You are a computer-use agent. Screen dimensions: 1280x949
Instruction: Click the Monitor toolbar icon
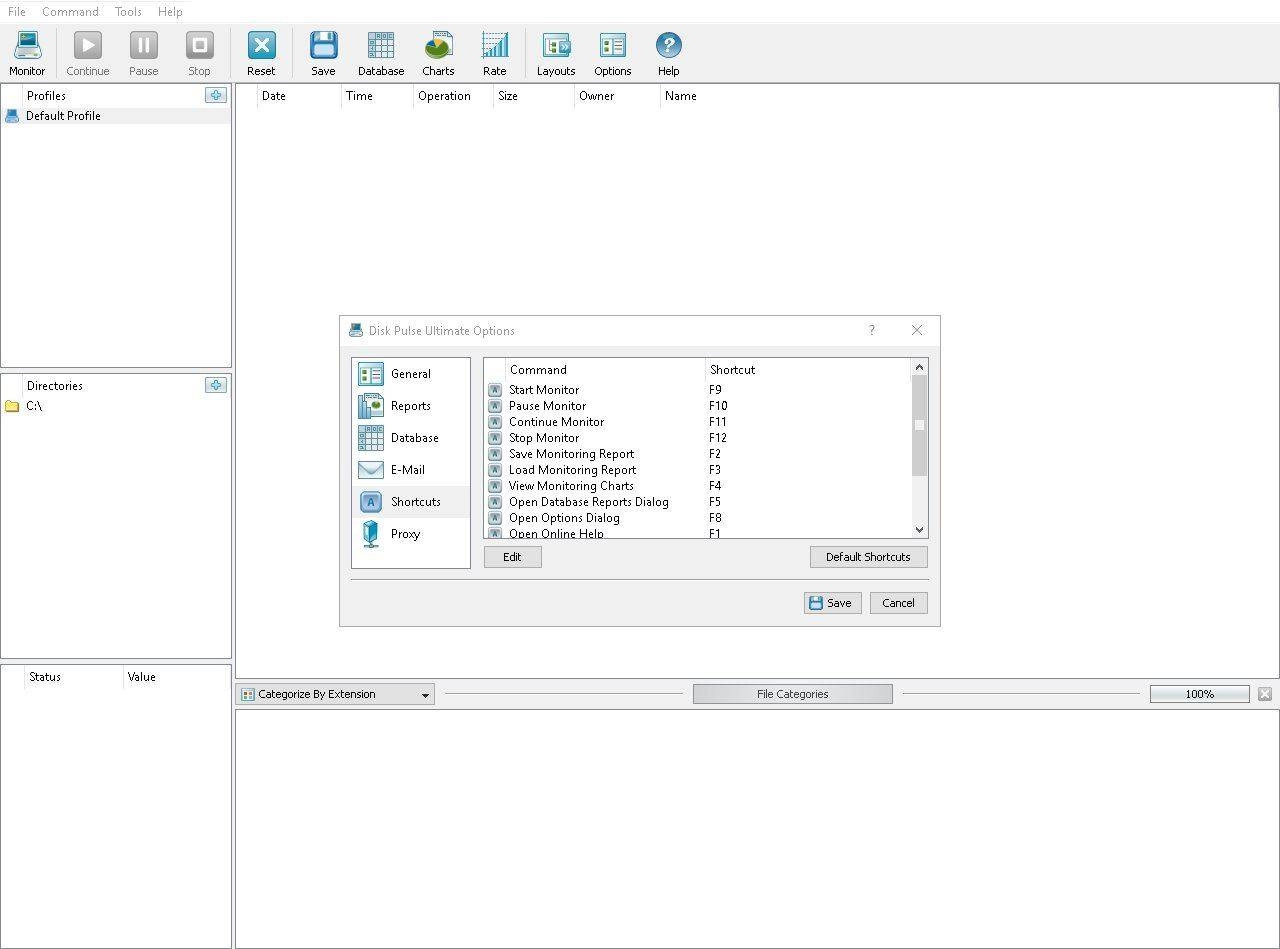[27, 53]
